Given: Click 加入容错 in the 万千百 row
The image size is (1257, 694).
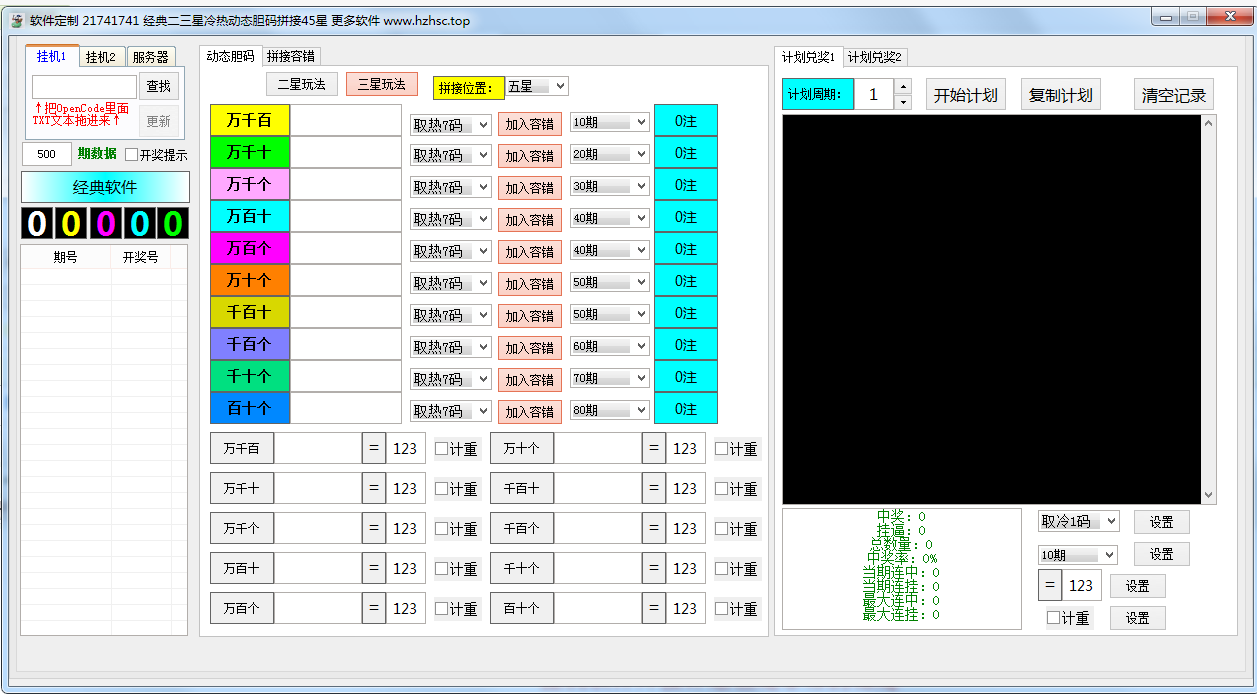Looking at the screenshot, I should point(530,124).
